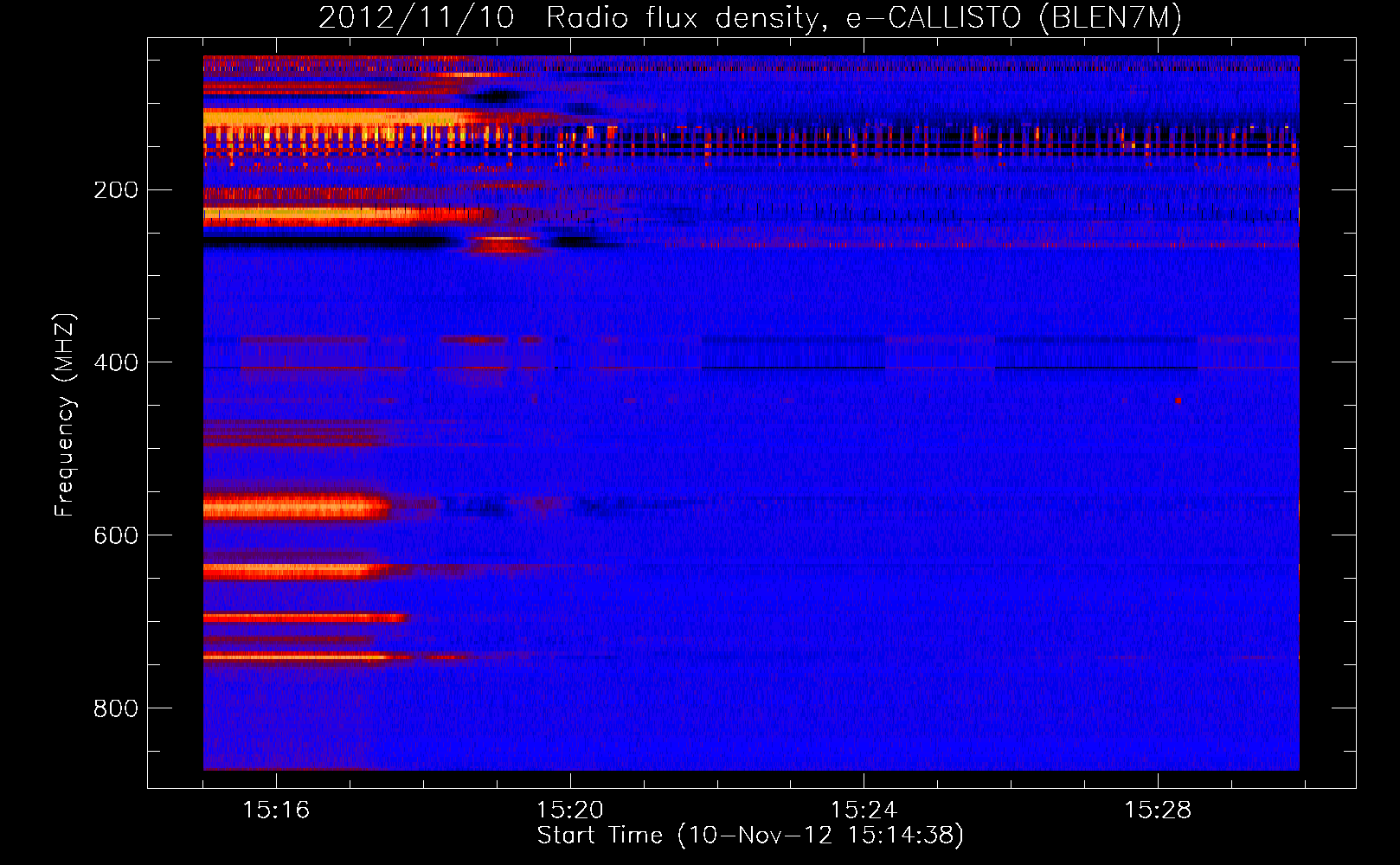Screen dimensions: 1400x865
Task: Click the 400 frequency tick label
Action: pos(116,362)
